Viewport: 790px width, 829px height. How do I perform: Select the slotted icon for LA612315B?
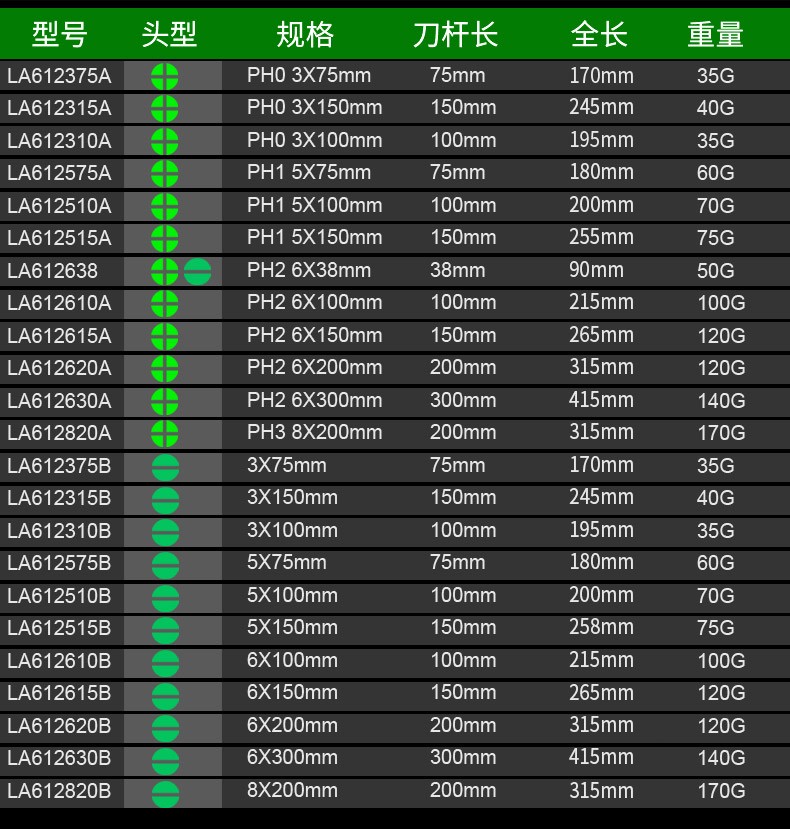166,500
